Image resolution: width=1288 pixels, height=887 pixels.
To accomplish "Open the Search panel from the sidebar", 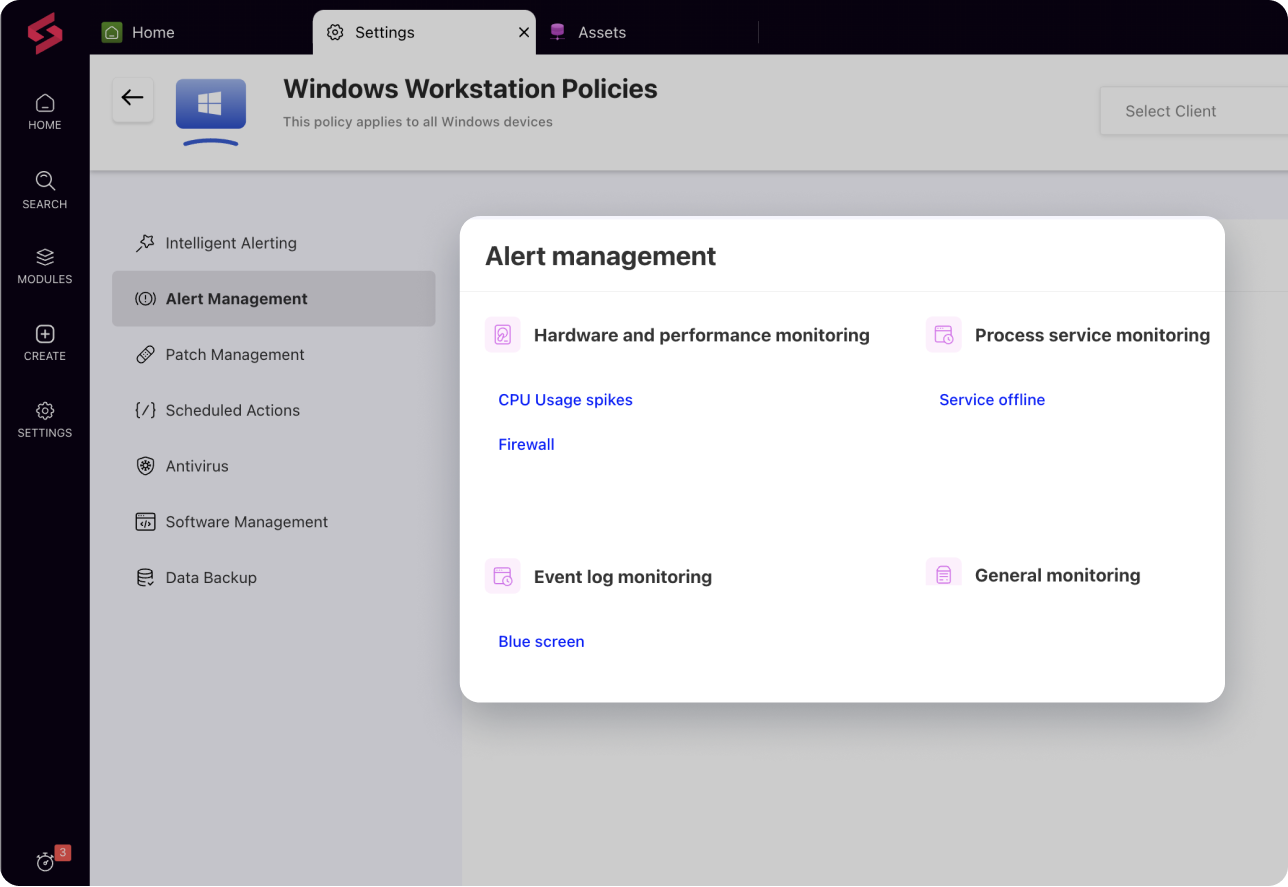I will (x=44, y=190).
